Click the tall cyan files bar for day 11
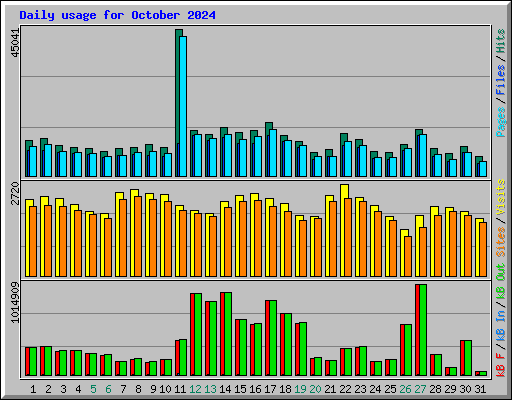Viewport: 512px width, 400px height. point(183,106)
